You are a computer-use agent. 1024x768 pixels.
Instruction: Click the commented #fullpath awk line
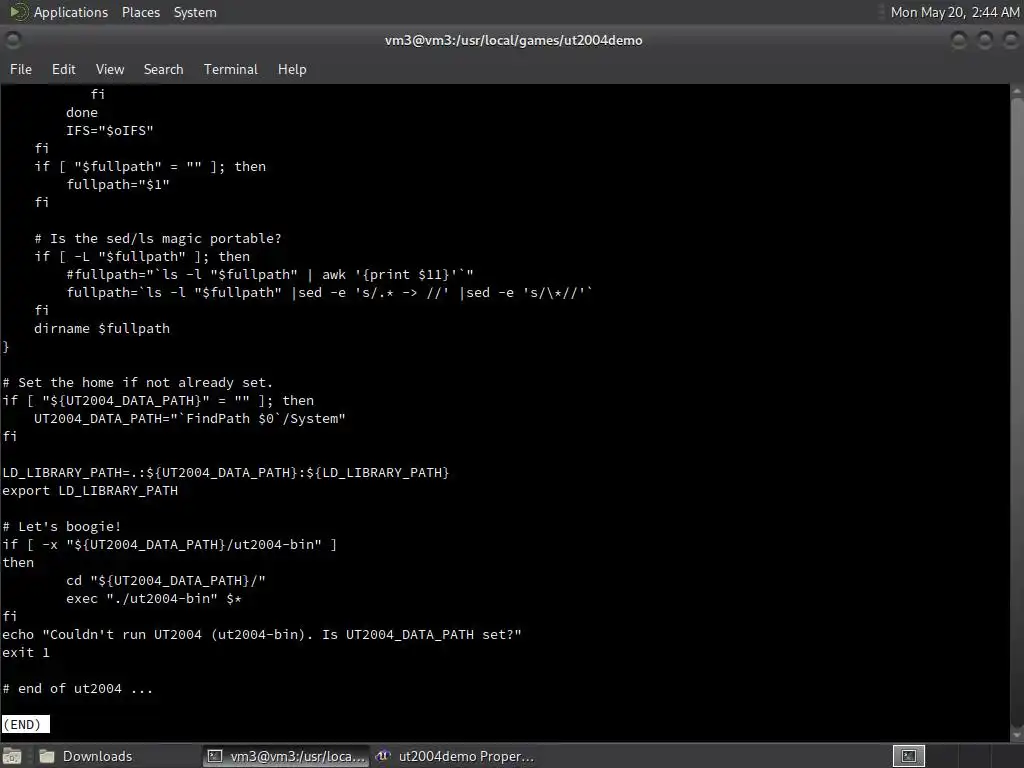pos(269,274)
